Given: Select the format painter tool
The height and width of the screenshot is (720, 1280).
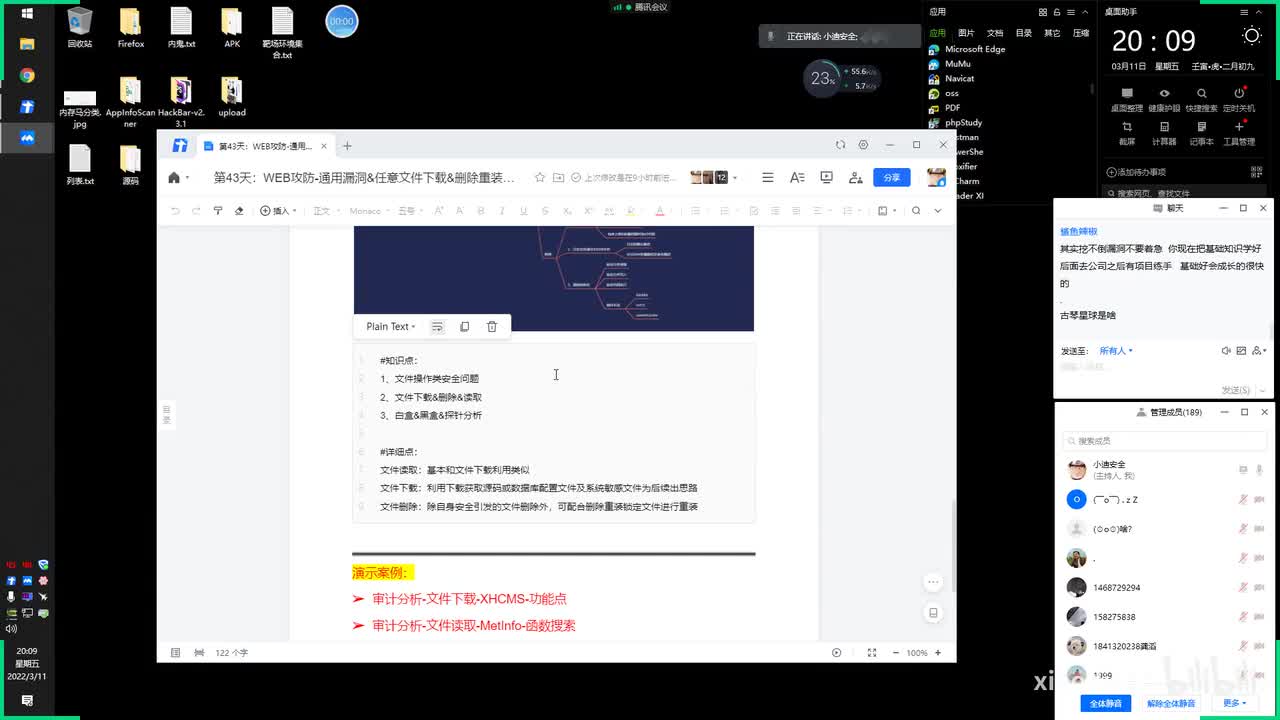Looking at the screenshot, I should tap(218, 211).
